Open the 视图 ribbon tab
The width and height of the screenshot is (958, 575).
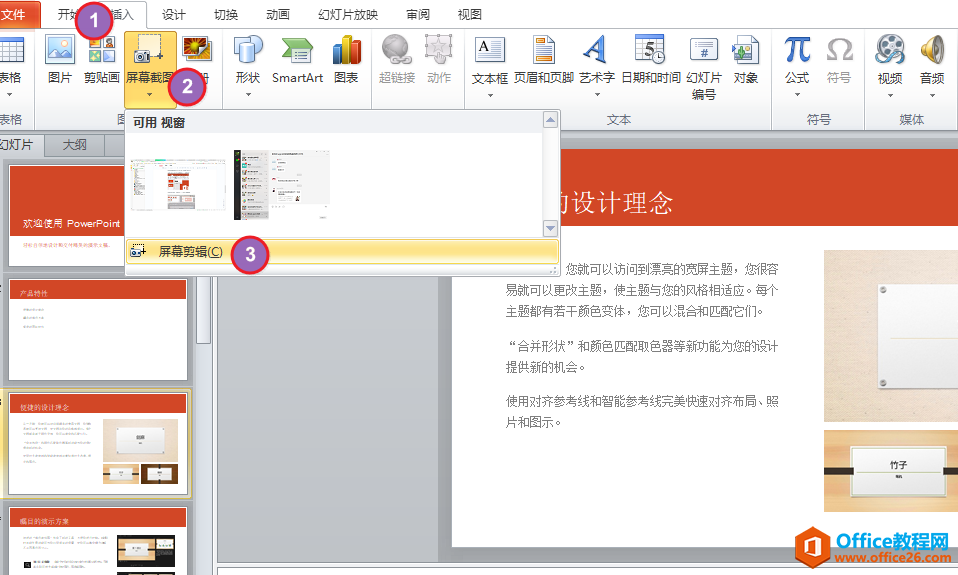470,14
